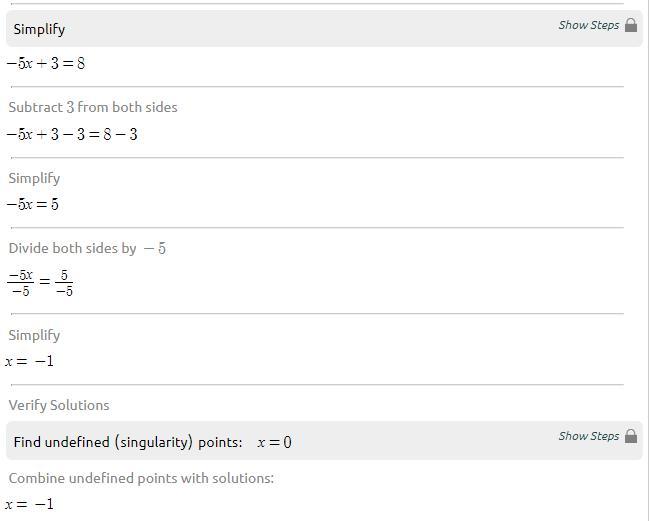
Task: Open Show Steps for the Simplify section
Action: coord(588,25)
